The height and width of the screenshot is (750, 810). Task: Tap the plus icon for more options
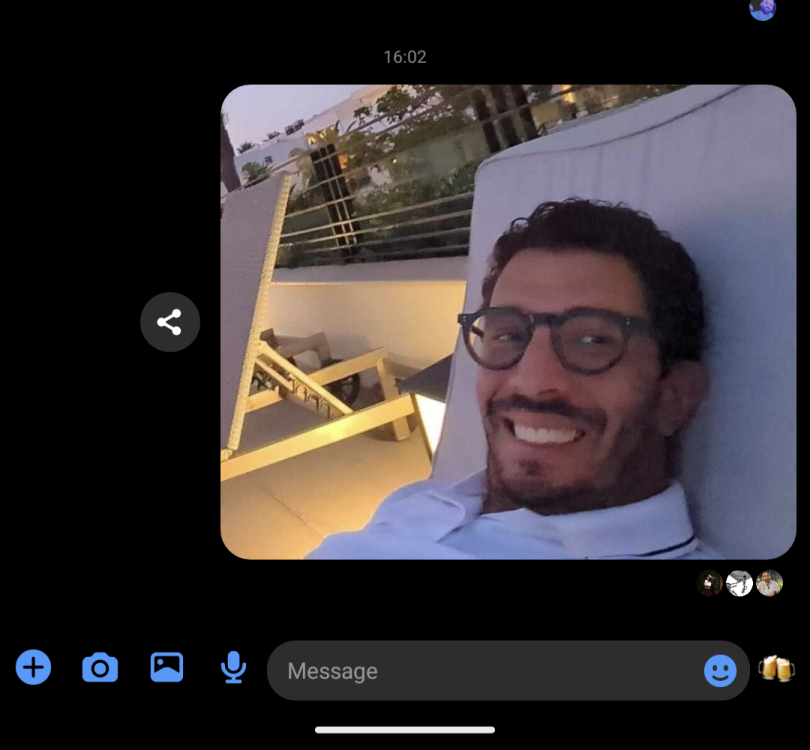pos(34,667)
